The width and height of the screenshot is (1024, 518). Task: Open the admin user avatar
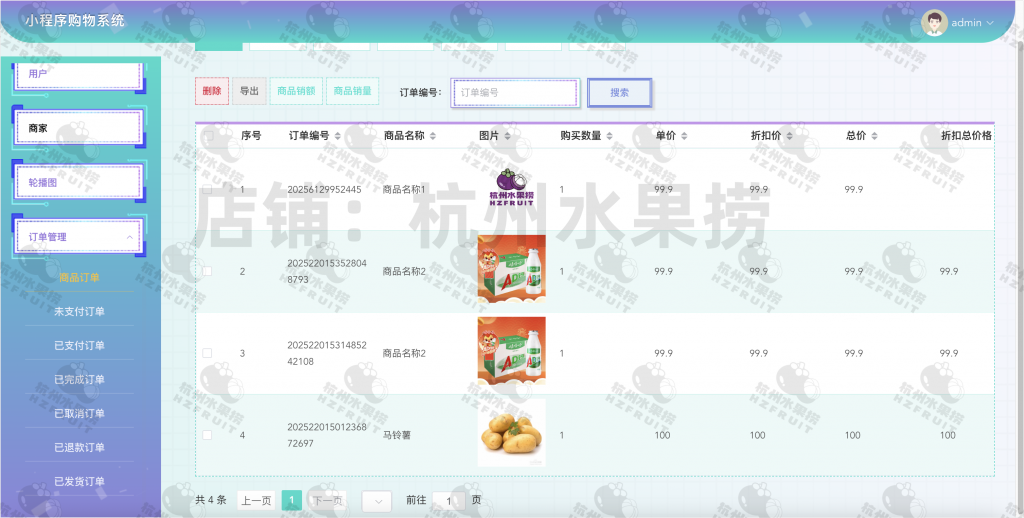pyautogui.click(x=934, y=22)
